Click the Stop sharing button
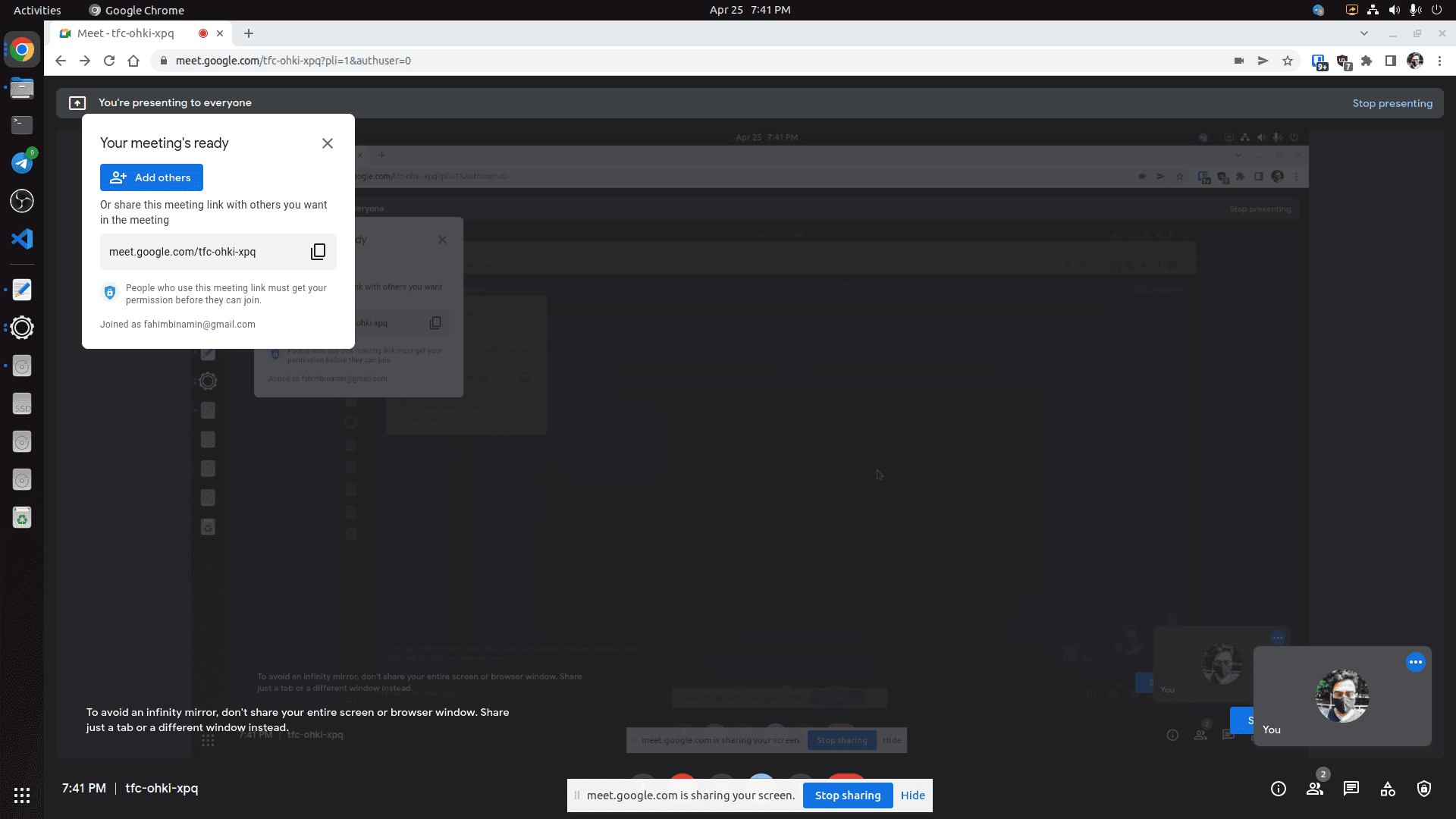 pos(848,795)
